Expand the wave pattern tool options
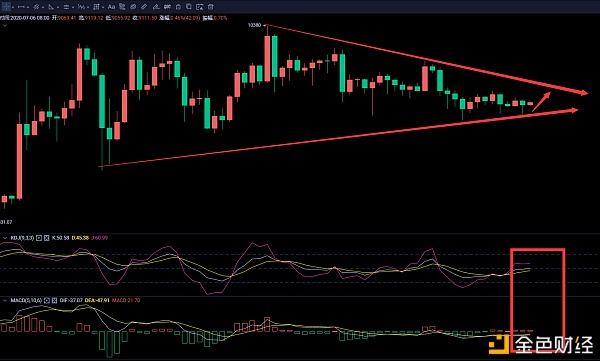 pos(88,7)
